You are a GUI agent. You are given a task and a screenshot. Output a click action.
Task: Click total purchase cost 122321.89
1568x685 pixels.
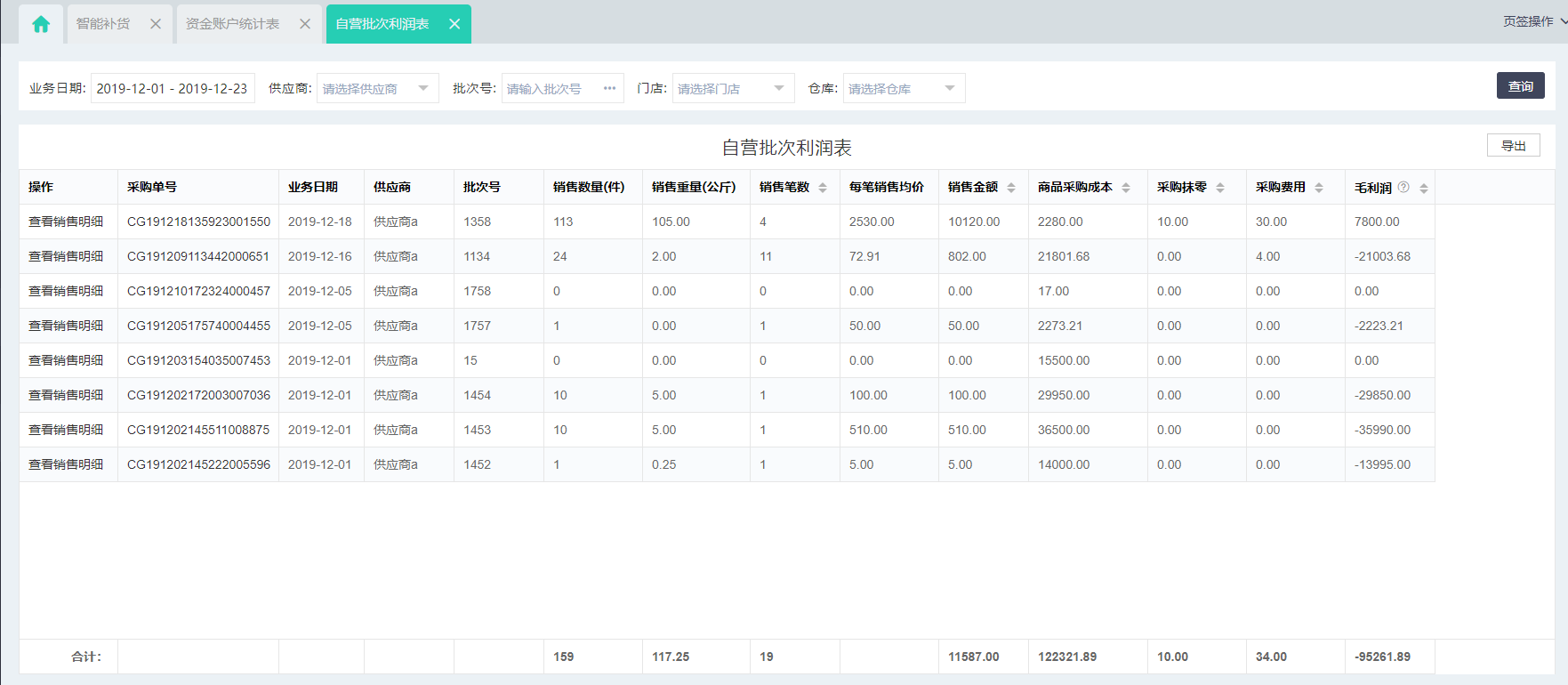(1067, 657)
